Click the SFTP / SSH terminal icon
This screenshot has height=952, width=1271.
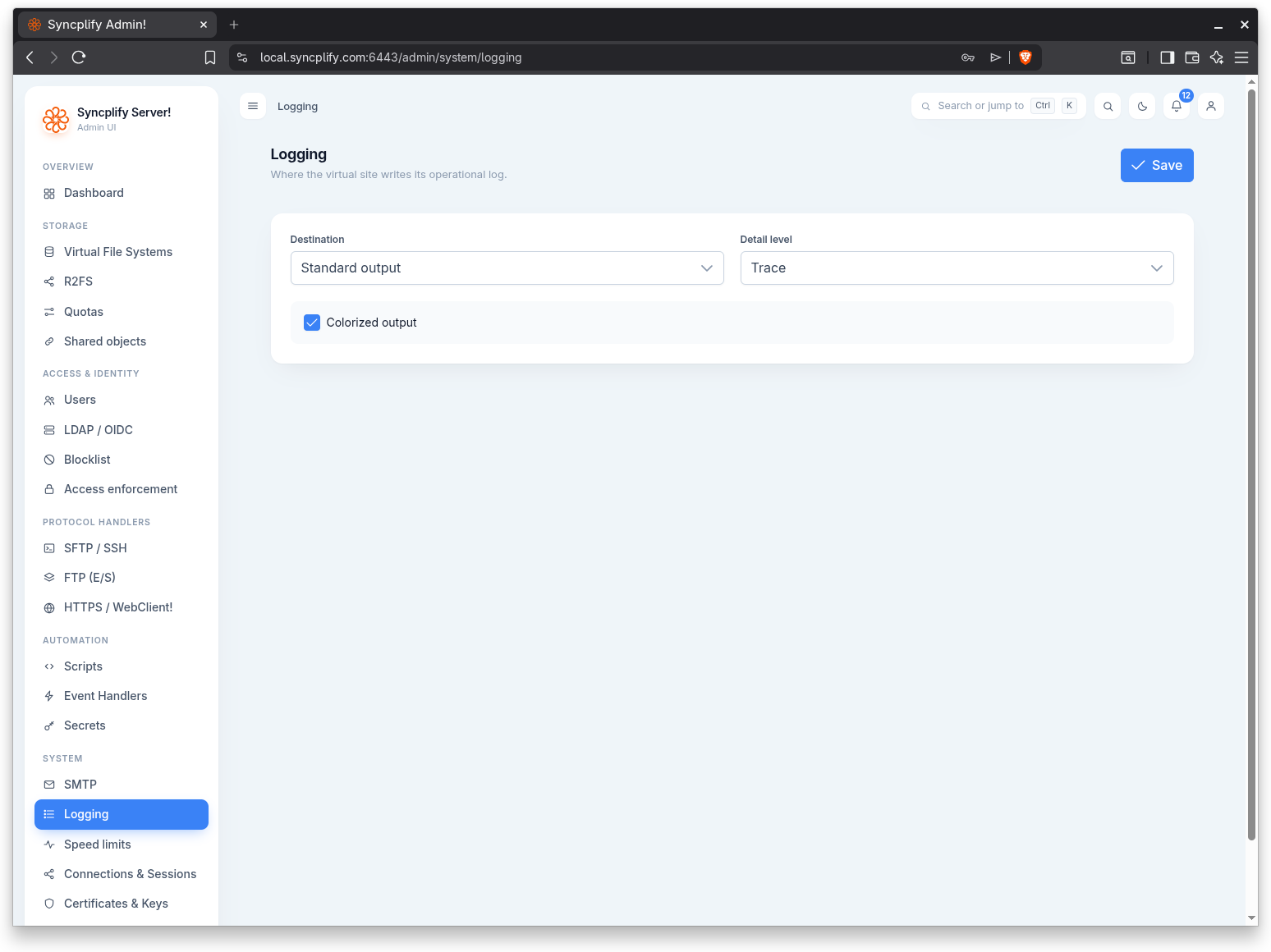coord(49,548)
